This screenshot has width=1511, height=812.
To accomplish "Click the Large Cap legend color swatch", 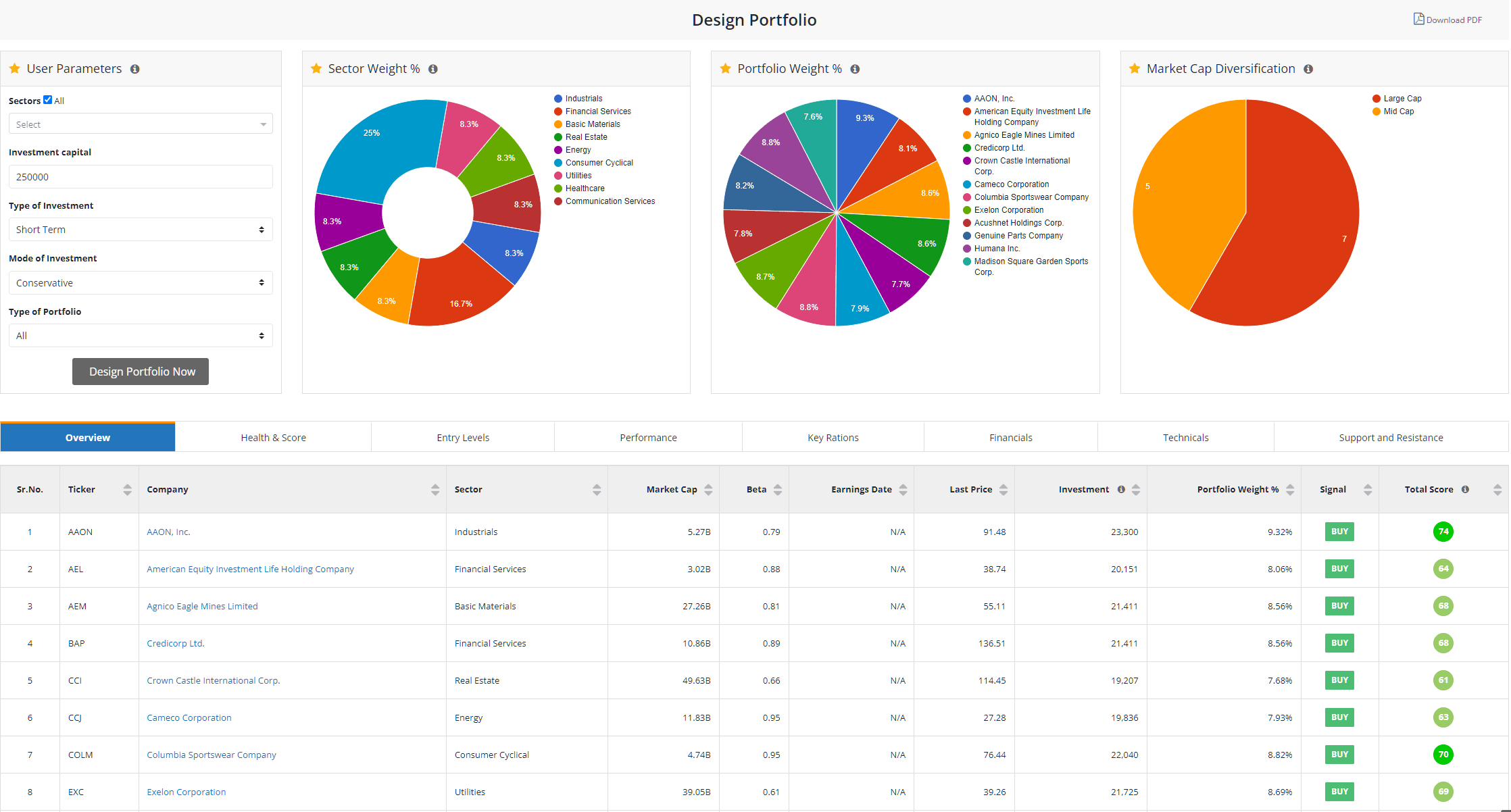I will 1376,98.
